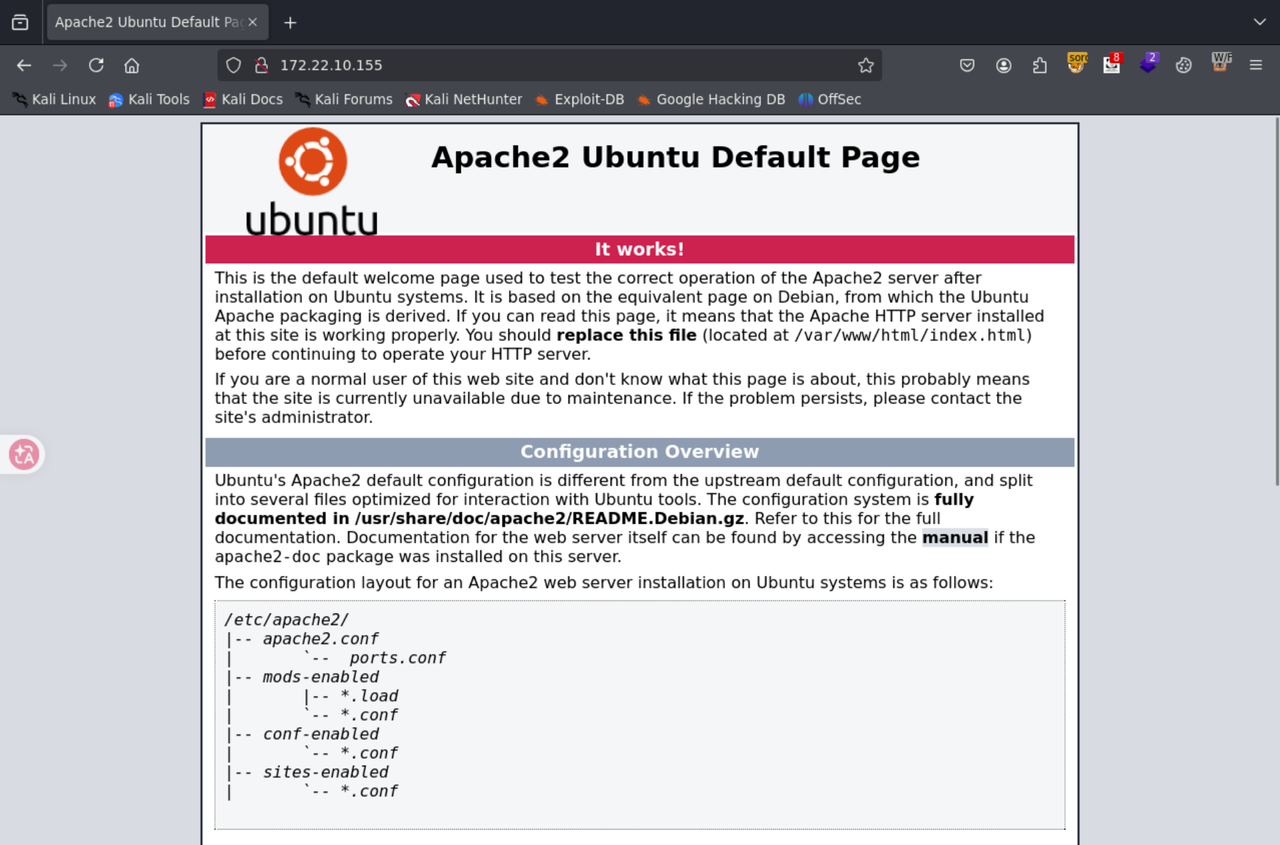The height and width of the screenshot is (845, 1280).
Task: Click the /etc/apache2/ line in tree
Action: point(286,620)
